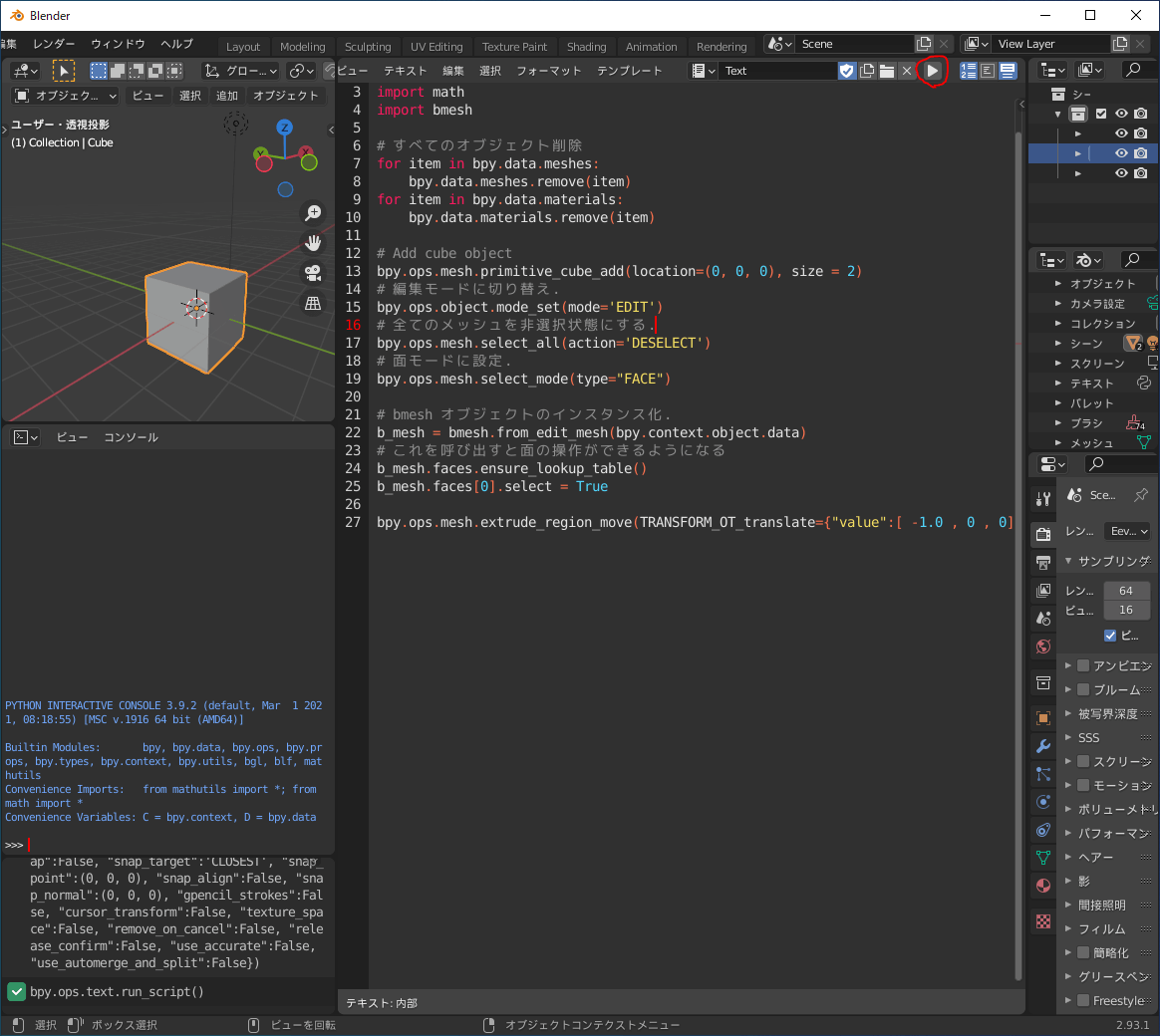This screenshot has width=1160, height=1036.
Task: Run the script with the play button
Action: pyautogui.click(x=932, y=71)
